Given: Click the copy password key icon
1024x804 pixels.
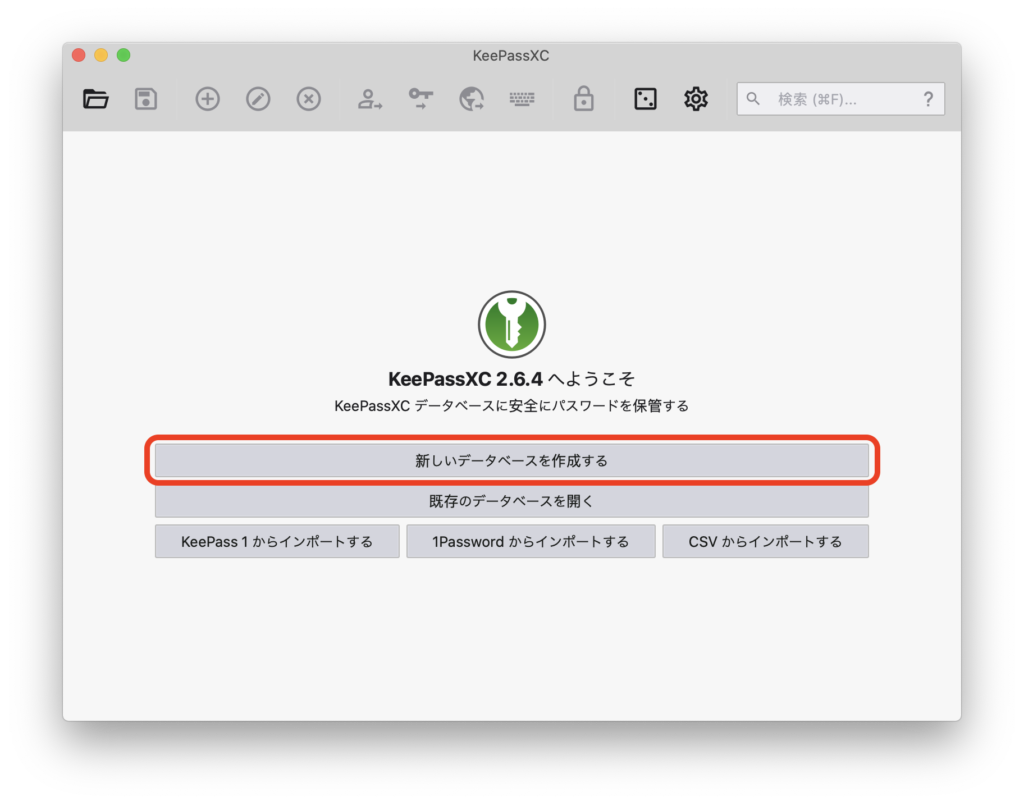Looking at the screenshot, I should pos(421,99).
